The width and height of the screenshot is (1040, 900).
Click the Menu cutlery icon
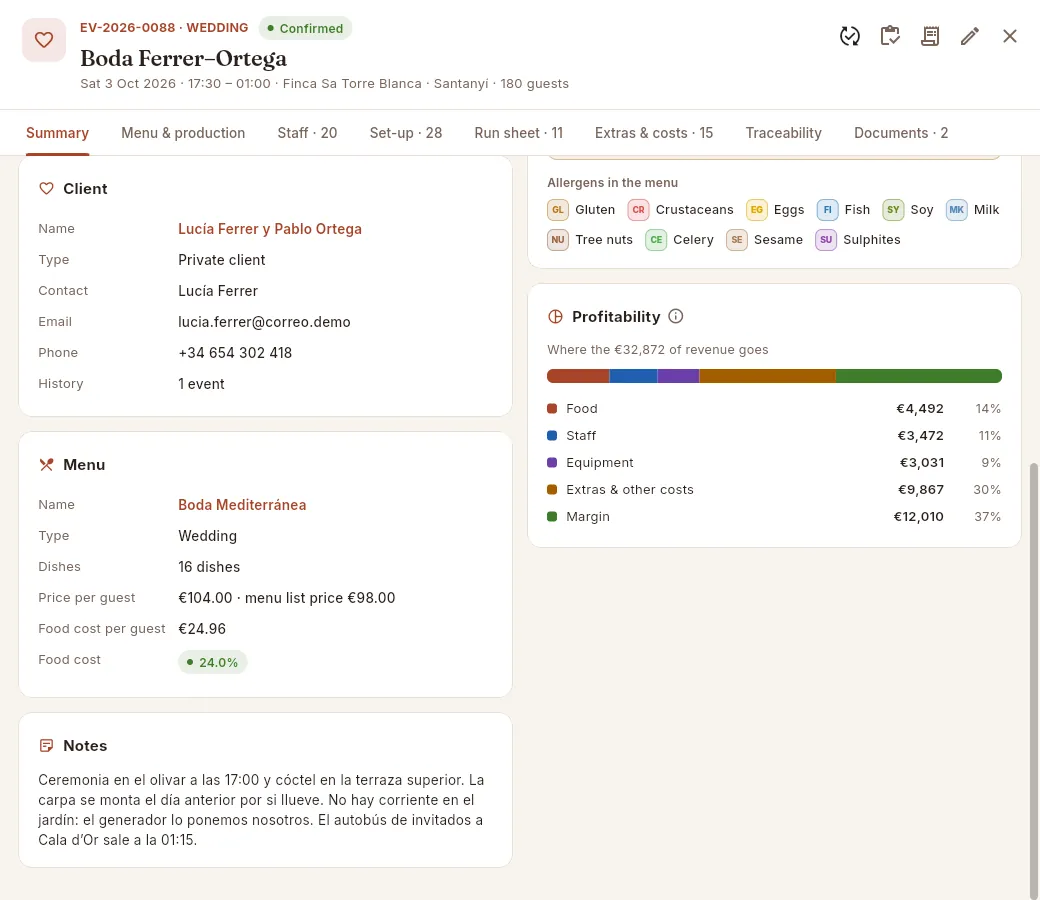point(46,464)
